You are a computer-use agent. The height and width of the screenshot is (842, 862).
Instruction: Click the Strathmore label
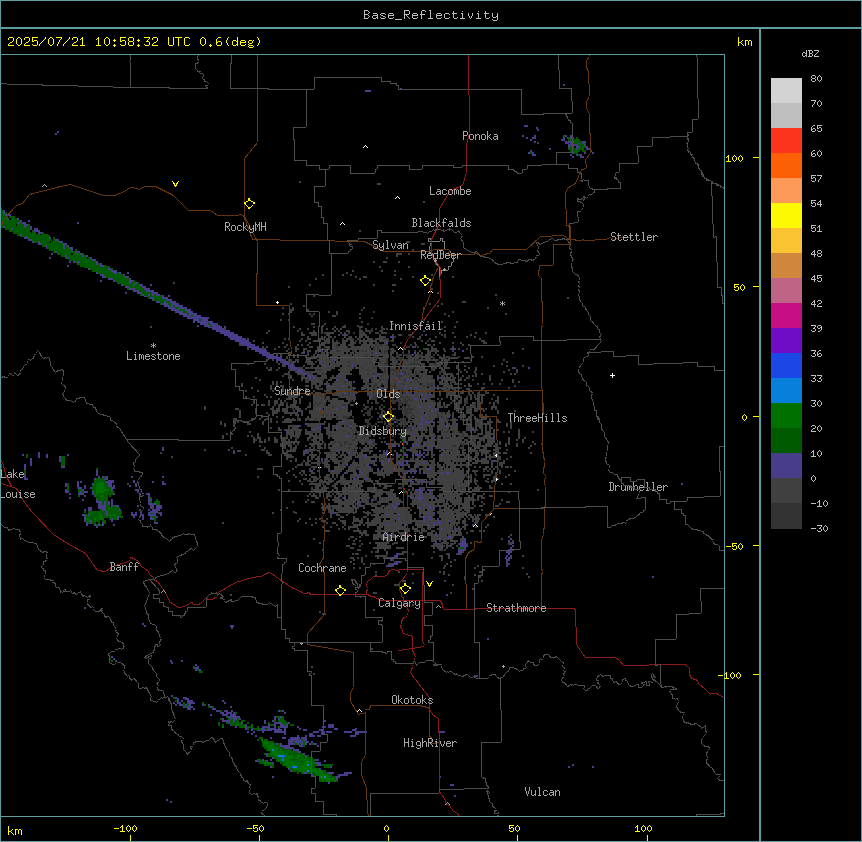click(516, 608)
